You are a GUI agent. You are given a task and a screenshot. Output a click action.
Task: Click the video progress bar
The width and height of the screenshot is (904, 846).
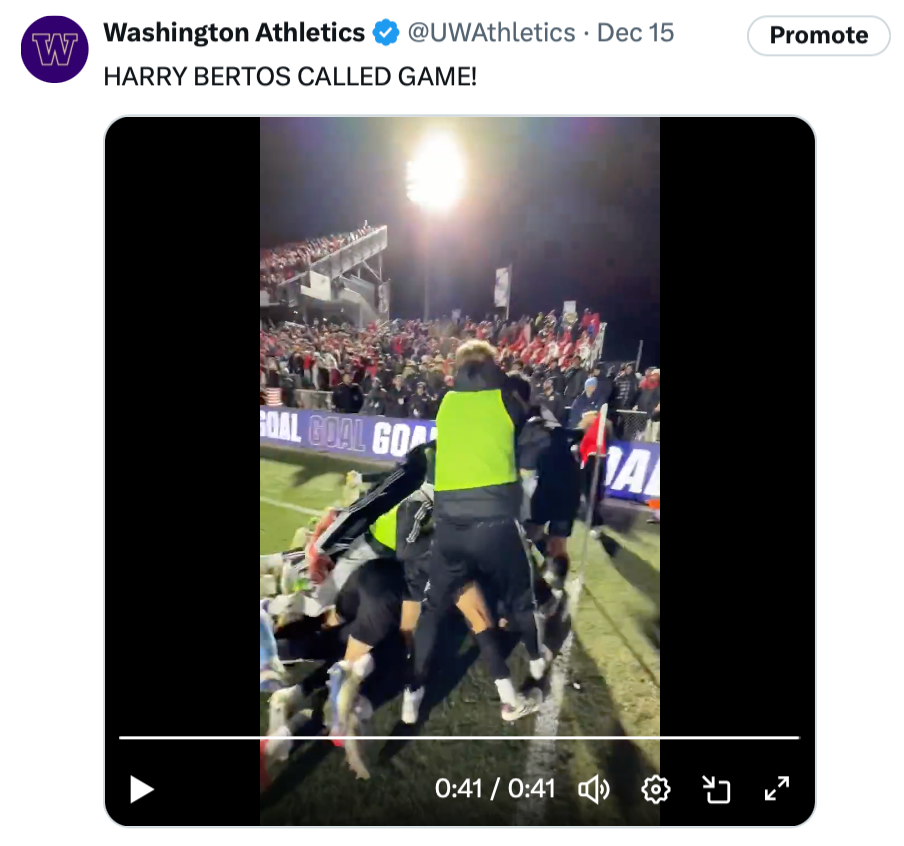pos(459,738)
